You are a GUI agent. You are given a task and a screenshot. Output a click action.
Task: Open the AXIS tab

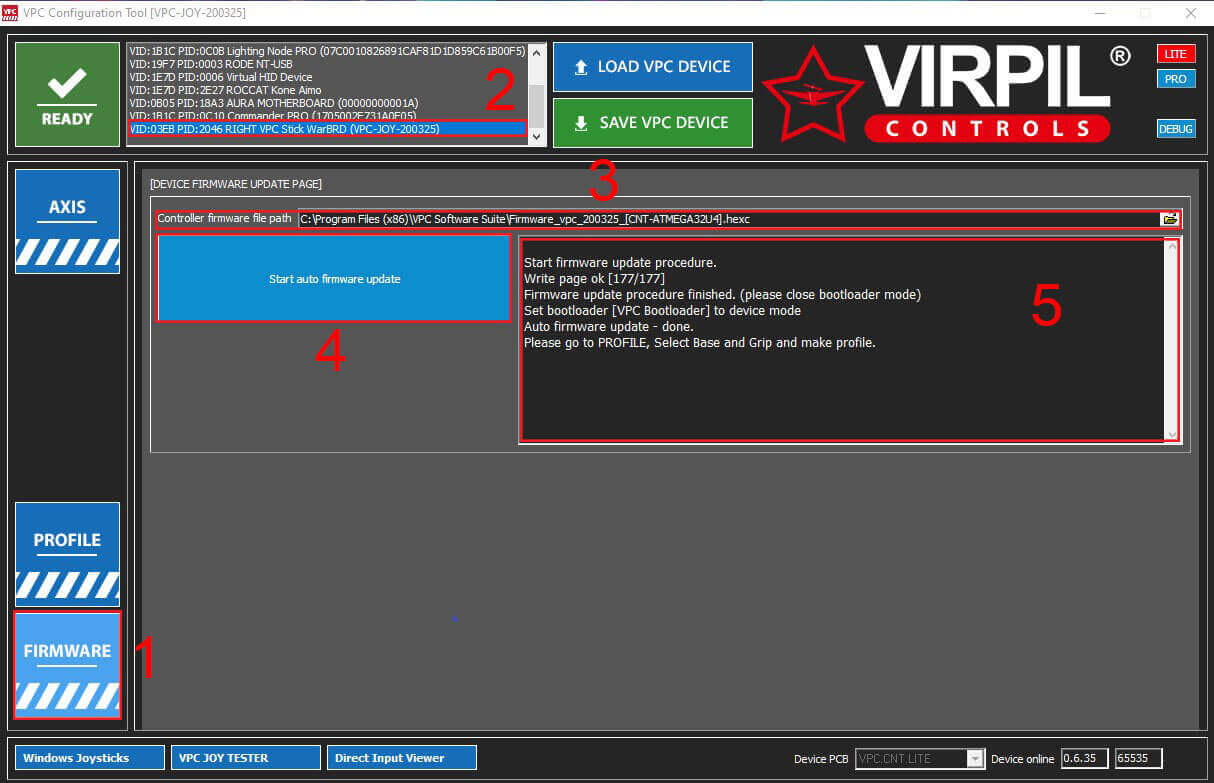click(68, 221)
